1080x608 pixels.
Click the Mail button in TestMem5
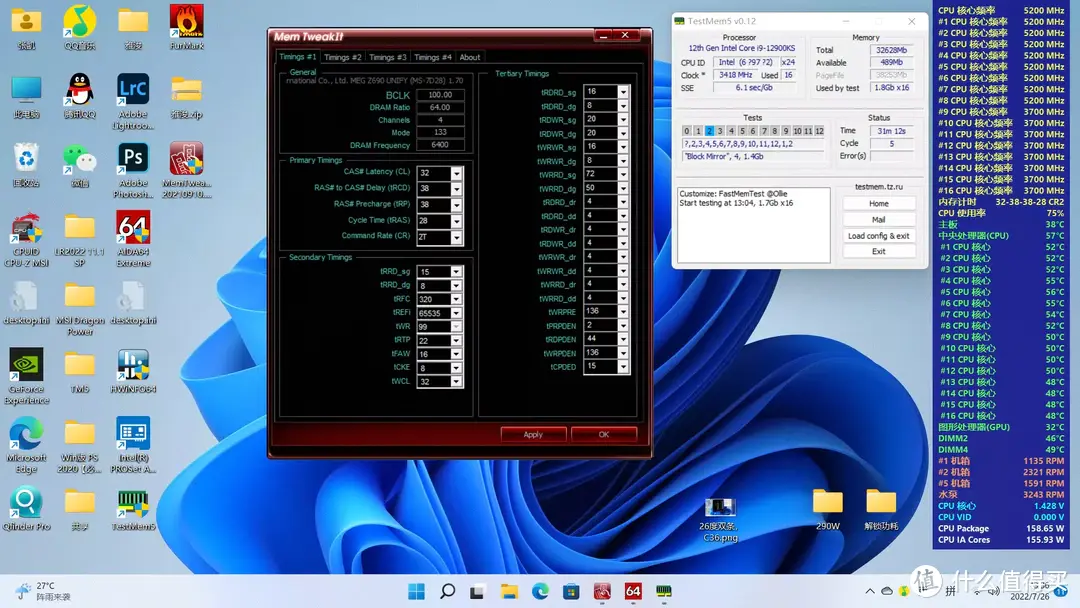tap(879, 220)
